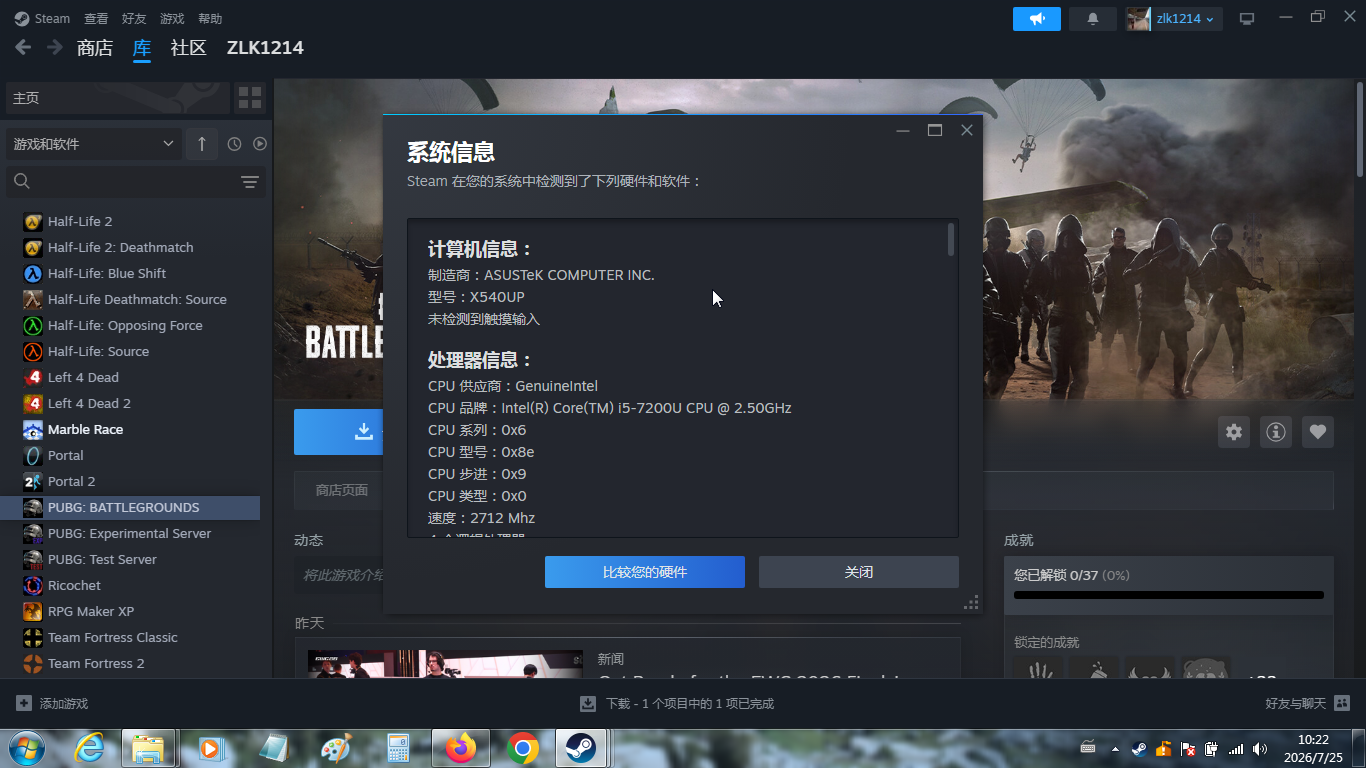Click the RPG Maker XP icon
The width and height of the screenshot is (1366, 768).
pos(33,611)
